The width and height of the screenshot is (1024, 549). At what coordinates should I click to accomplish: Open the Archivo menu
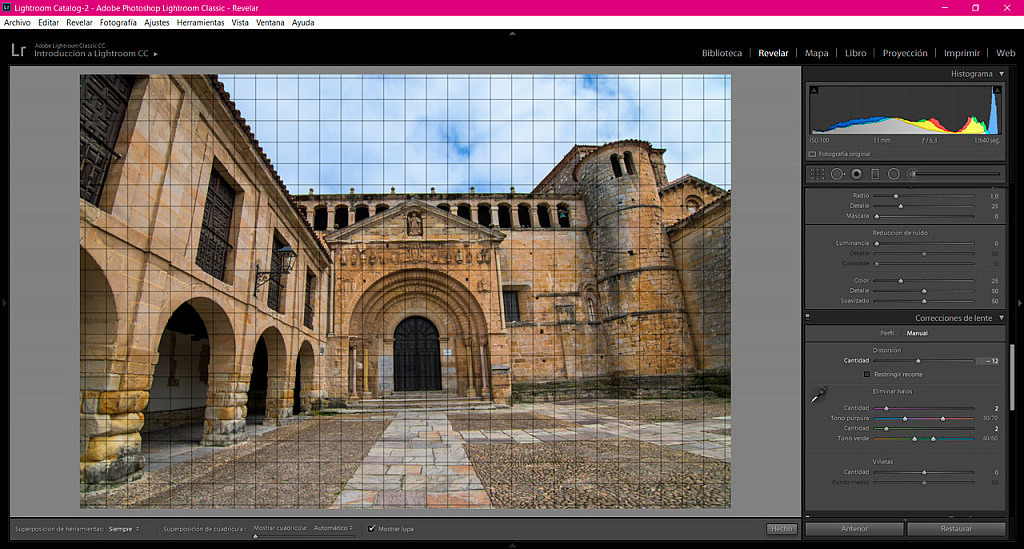(x=17, y=22)
